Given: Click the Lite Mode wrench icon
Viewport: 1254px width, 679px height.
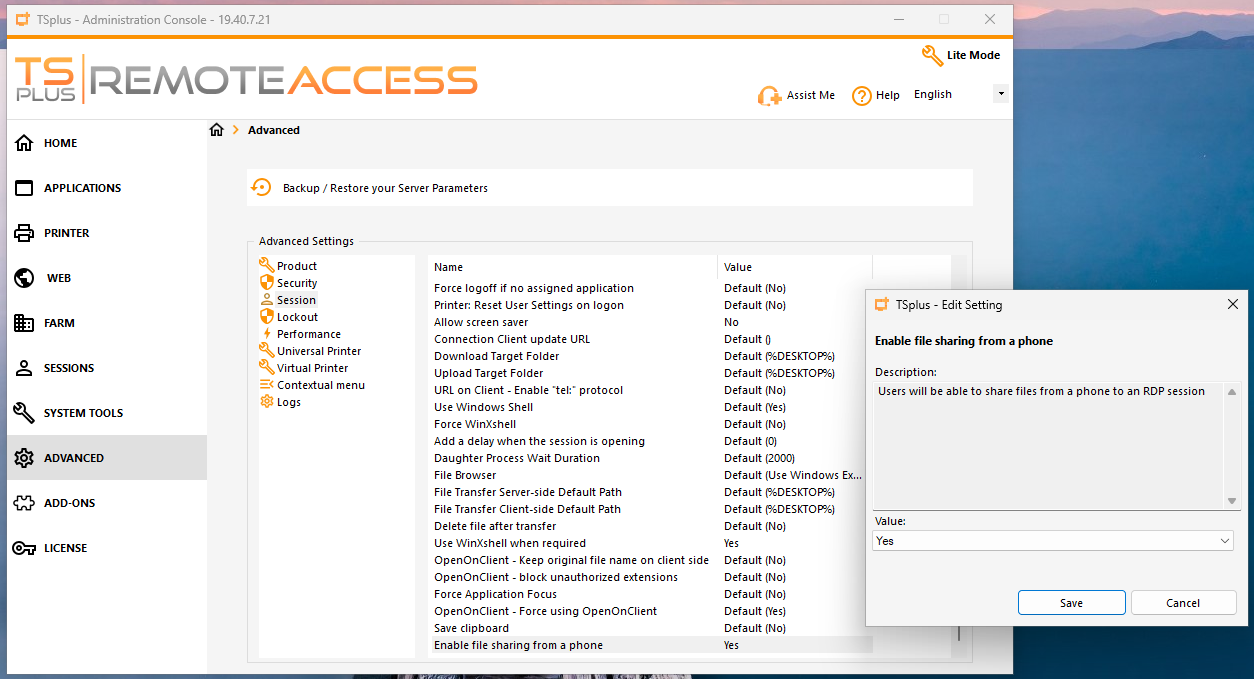Looking at the screenshot, I should (x=932, y=56).
